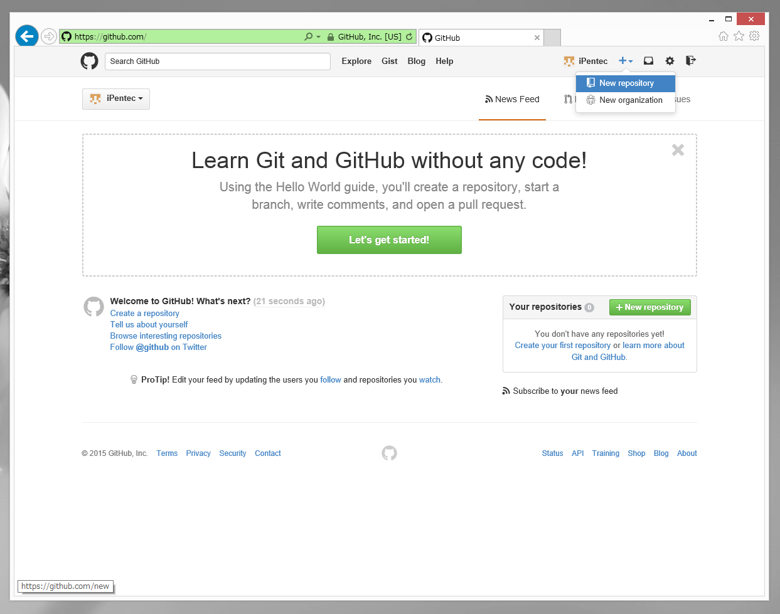
Task: Focus the Search GitHub input field
Action: click(217, 61)
